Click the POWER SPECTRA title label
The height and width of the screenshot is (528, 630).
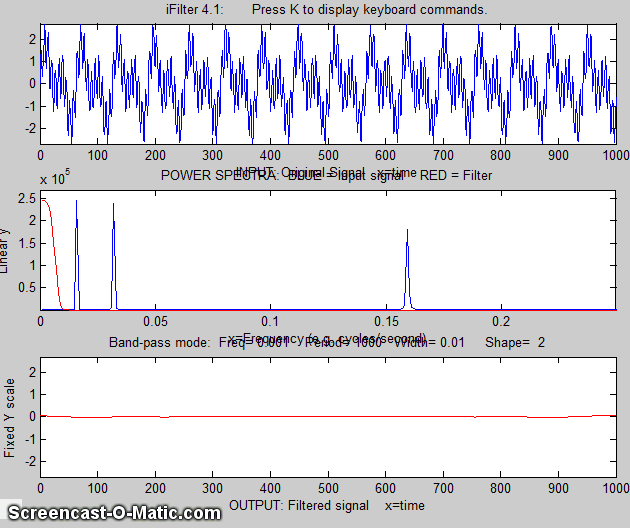pos(222,175)
